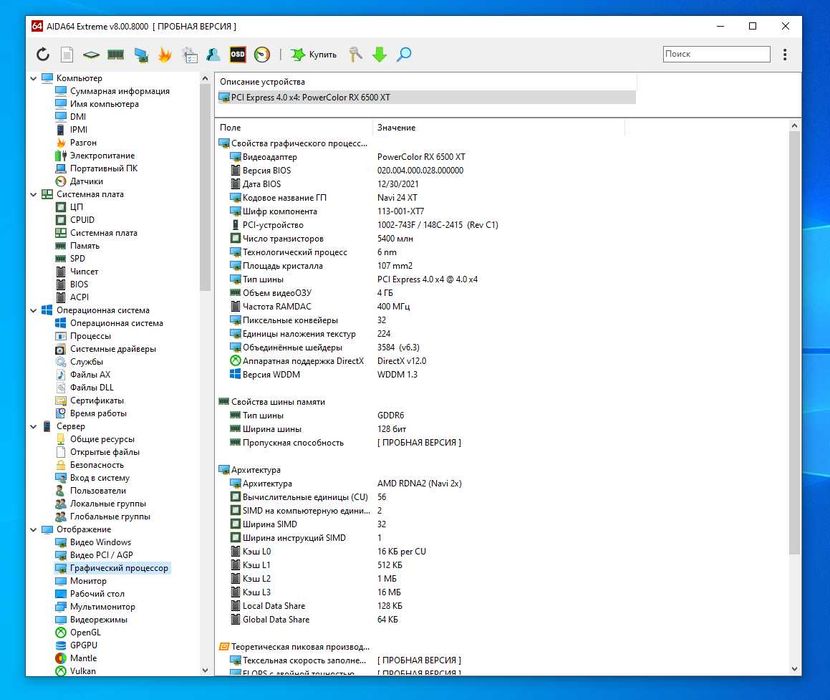The height and width of the screenshot is (700, 830).
Task: Click right pane scrollbar down arrow
Action: [x=794, y=669]
